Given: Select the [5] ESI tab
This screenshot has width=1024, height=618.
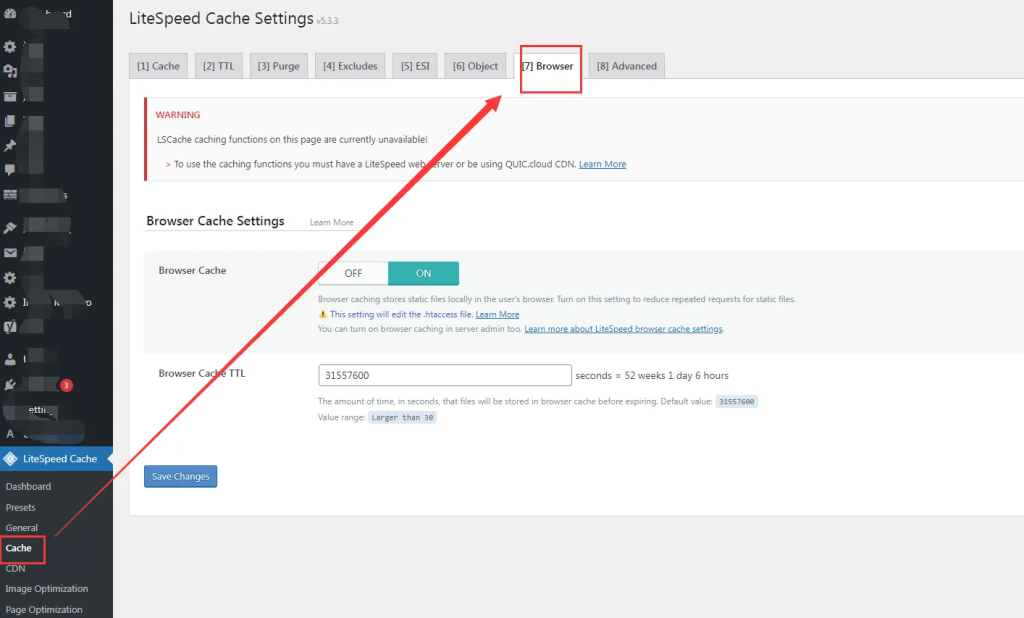Looking at the screenshot, I should (x=415, y=66).
